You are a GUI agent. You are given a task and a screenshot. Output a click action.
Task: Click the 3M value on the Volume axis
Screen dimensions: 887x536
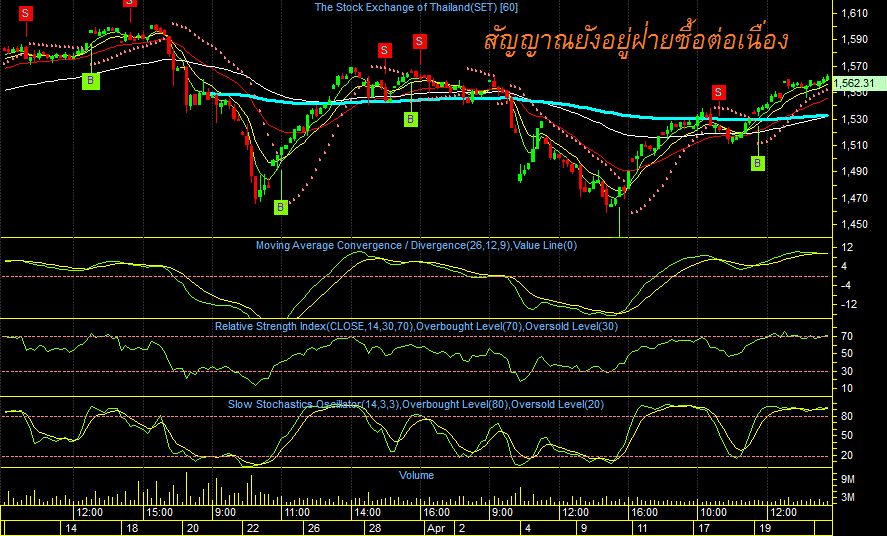point(847,498)
